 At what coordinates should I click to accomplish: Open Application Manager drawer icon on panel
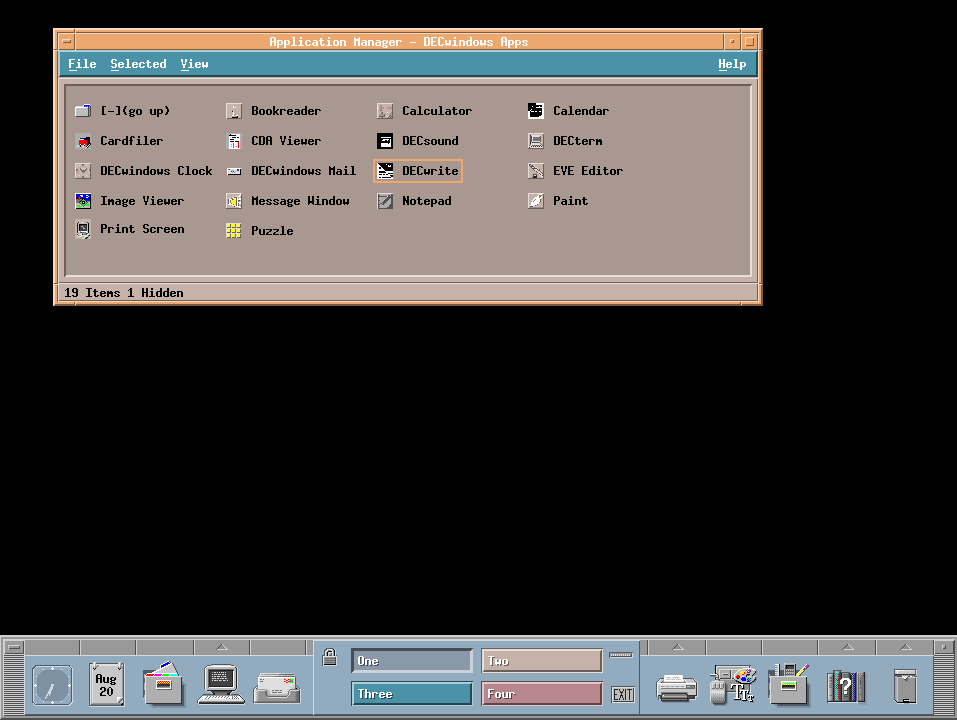790,685
